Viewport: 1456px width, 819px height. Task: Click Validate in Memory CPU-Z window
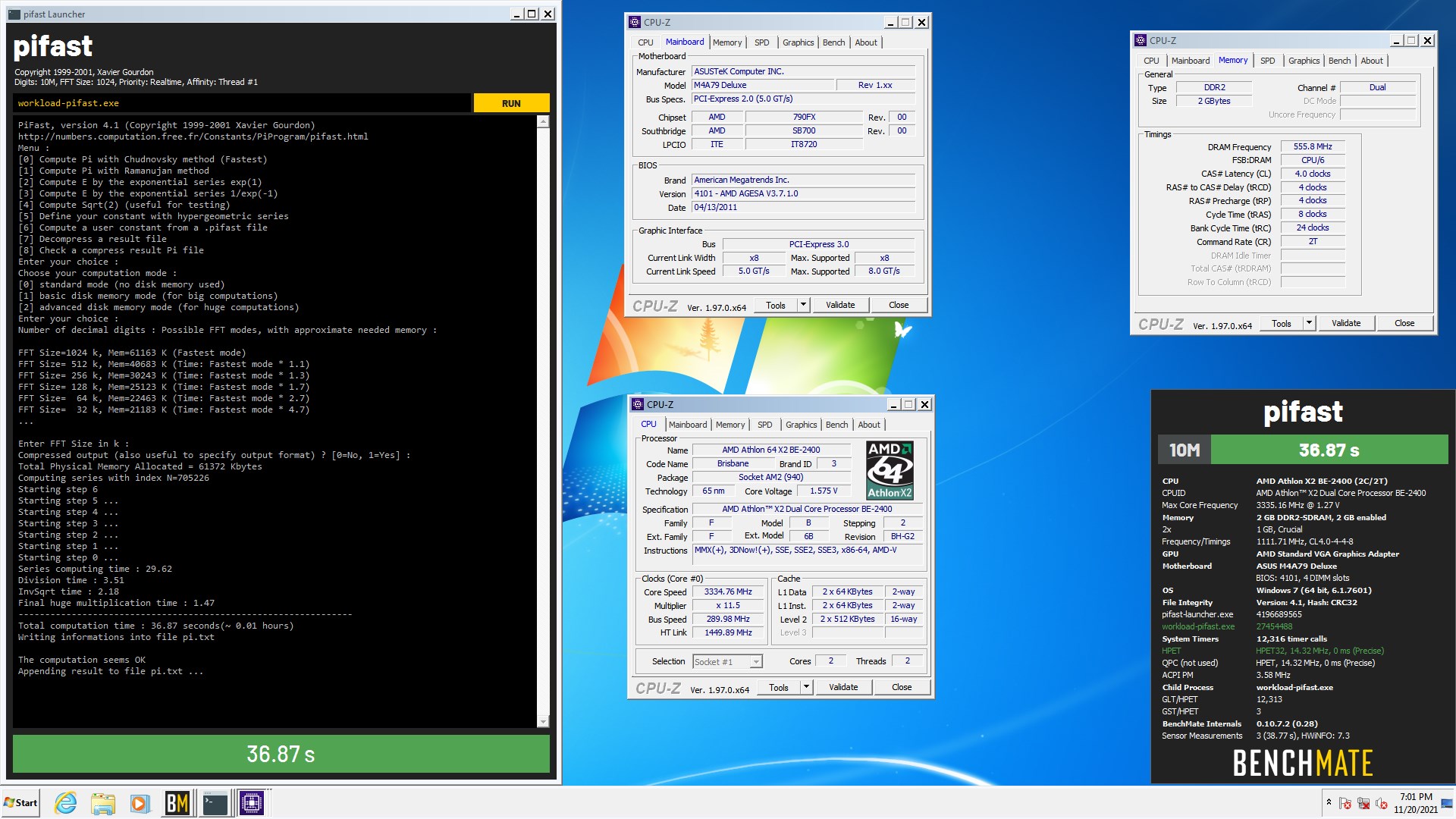click(x=1346, y=323)
